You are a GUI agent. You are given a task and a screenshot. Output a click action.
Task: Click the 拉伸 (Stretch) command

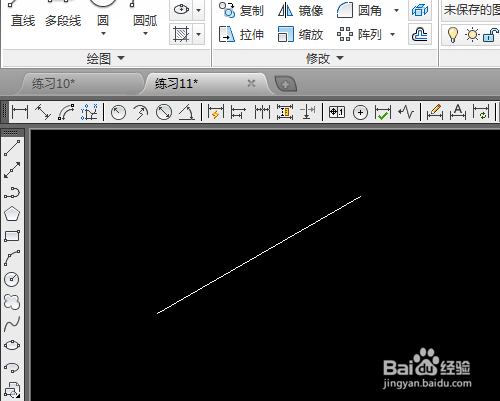click(241, 34)
